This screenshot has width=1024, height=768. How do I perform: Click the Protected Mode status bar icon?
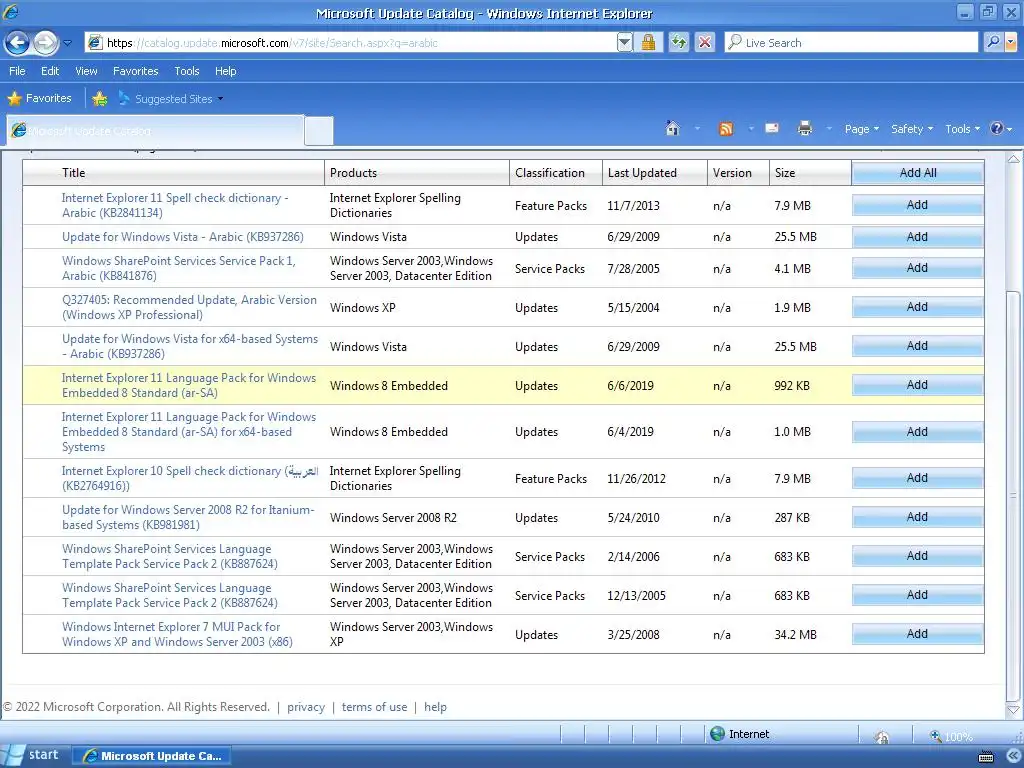pyautogui.click(x=882, y=736)
